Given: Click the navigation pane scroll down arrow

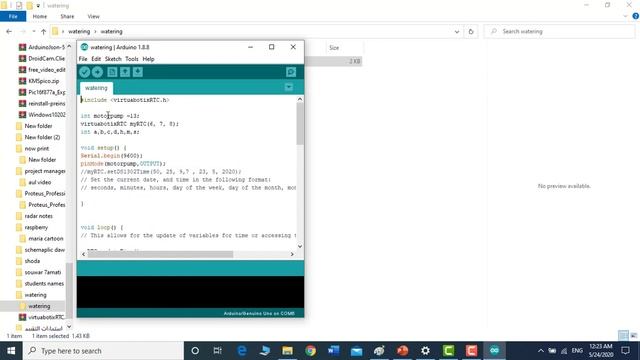Looking at the screenshot, I should (x=69, y=327).
